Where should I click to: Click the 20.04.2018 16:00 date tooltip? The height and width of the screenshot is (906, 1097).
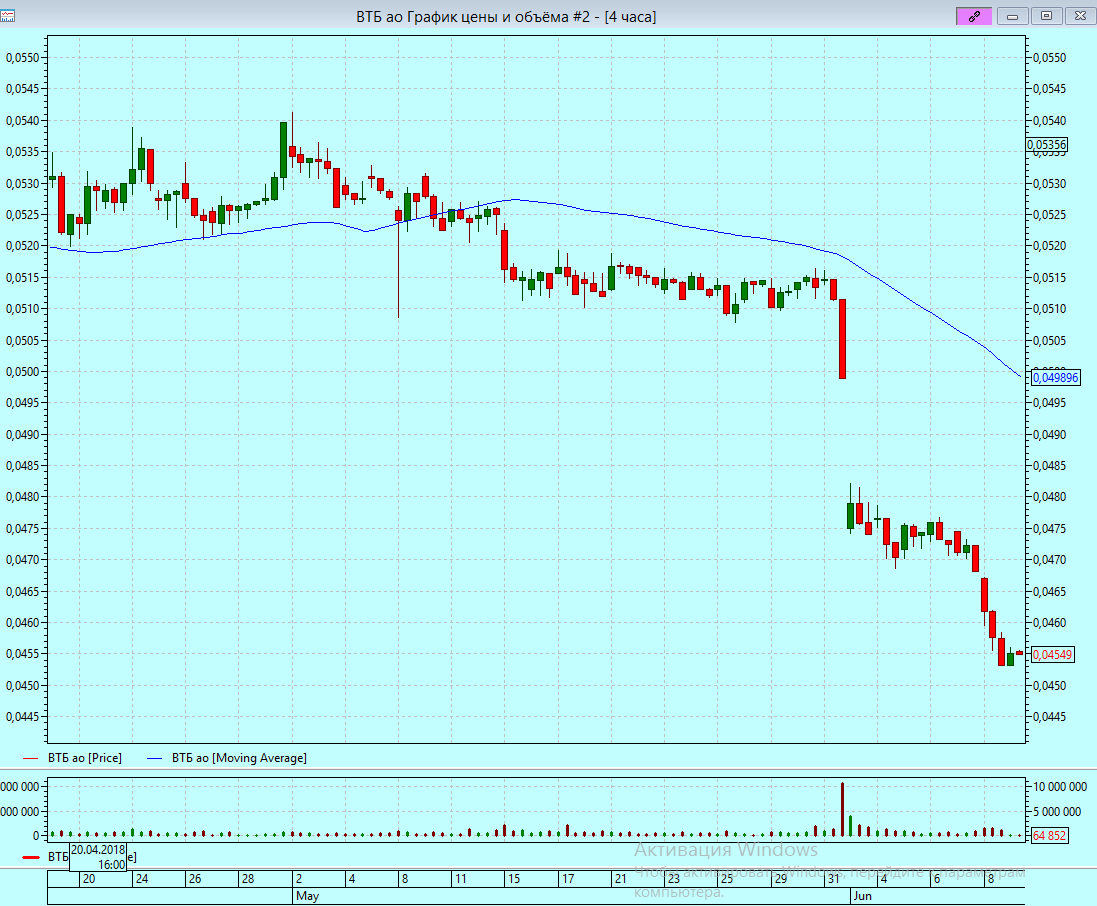point(98,857)
